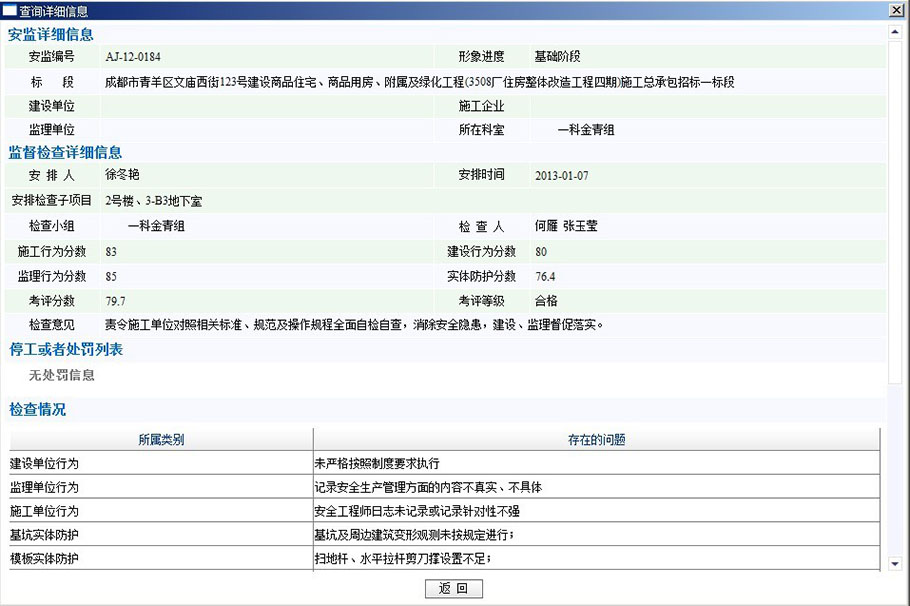Viewport: 910px width, 606px height.
Task: Click the issue 未严格按照制度要求执行
Action: click(377, 463)
